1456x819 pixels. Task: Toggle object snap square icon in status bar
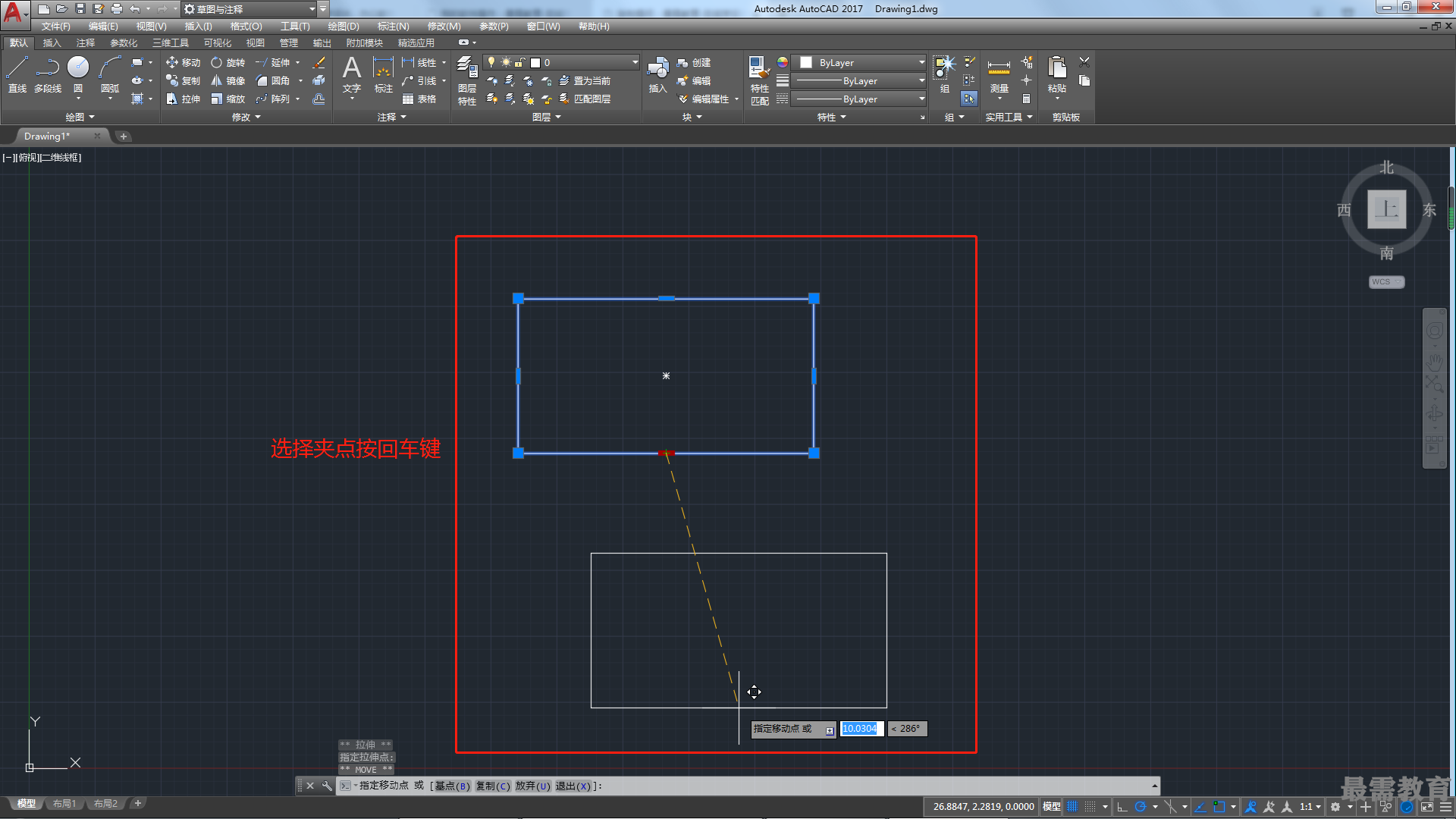click(1219, 807)
